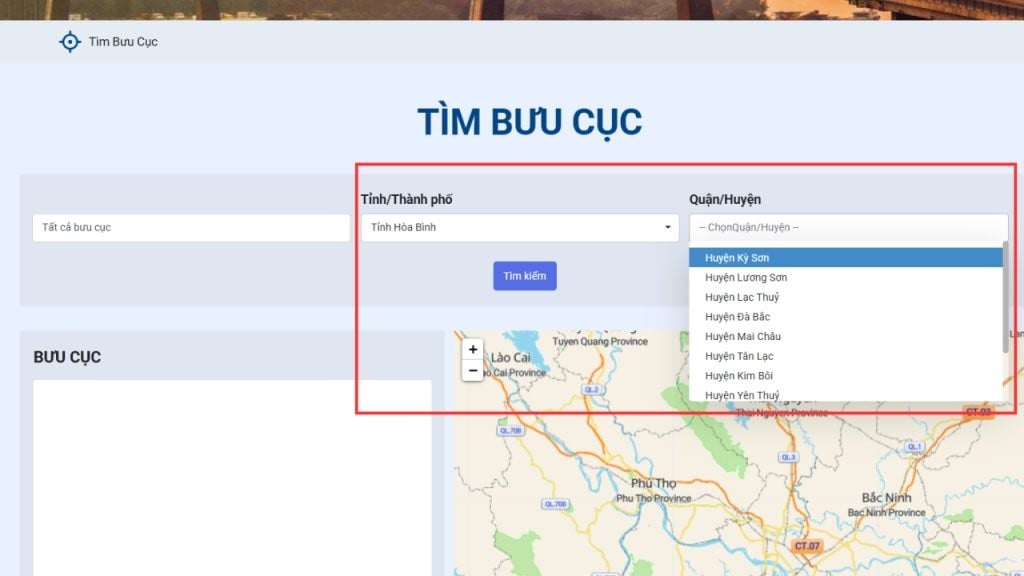The width and height of the screenshot is (1024, 576).
Task: Open the Quận/Huyện select box
Action: click(x=848, y=228)
